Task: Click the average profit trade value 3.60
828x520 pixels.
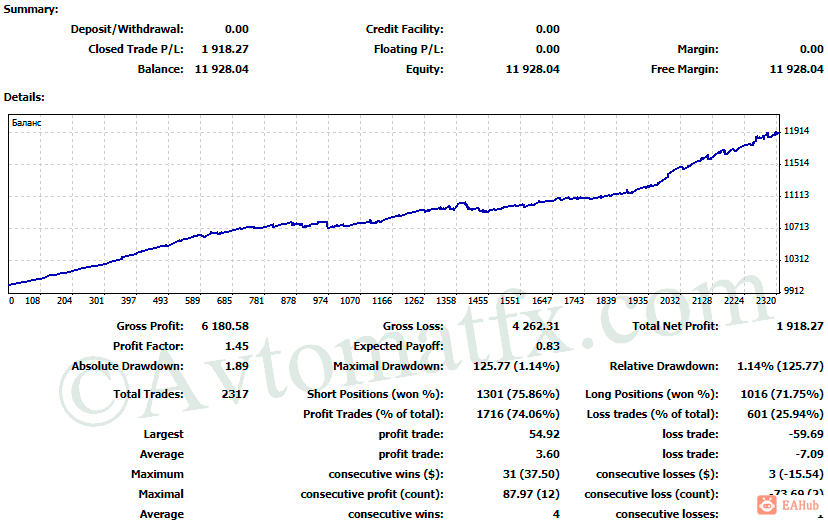Action: pyautogui.click(x=548, y=455)
